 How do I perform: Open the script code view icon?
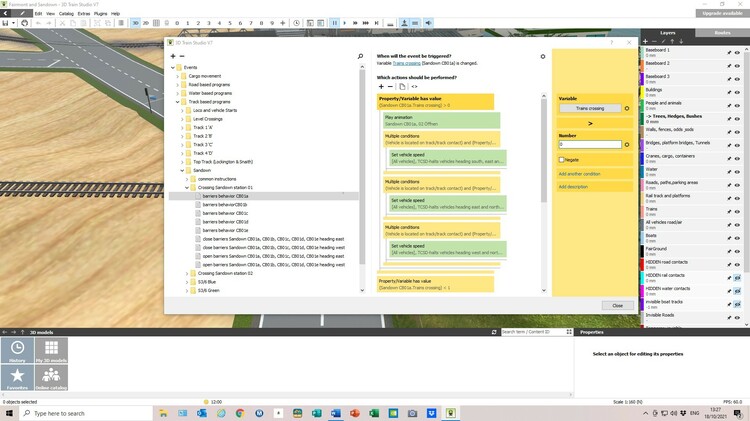click(x=414, y=86)
